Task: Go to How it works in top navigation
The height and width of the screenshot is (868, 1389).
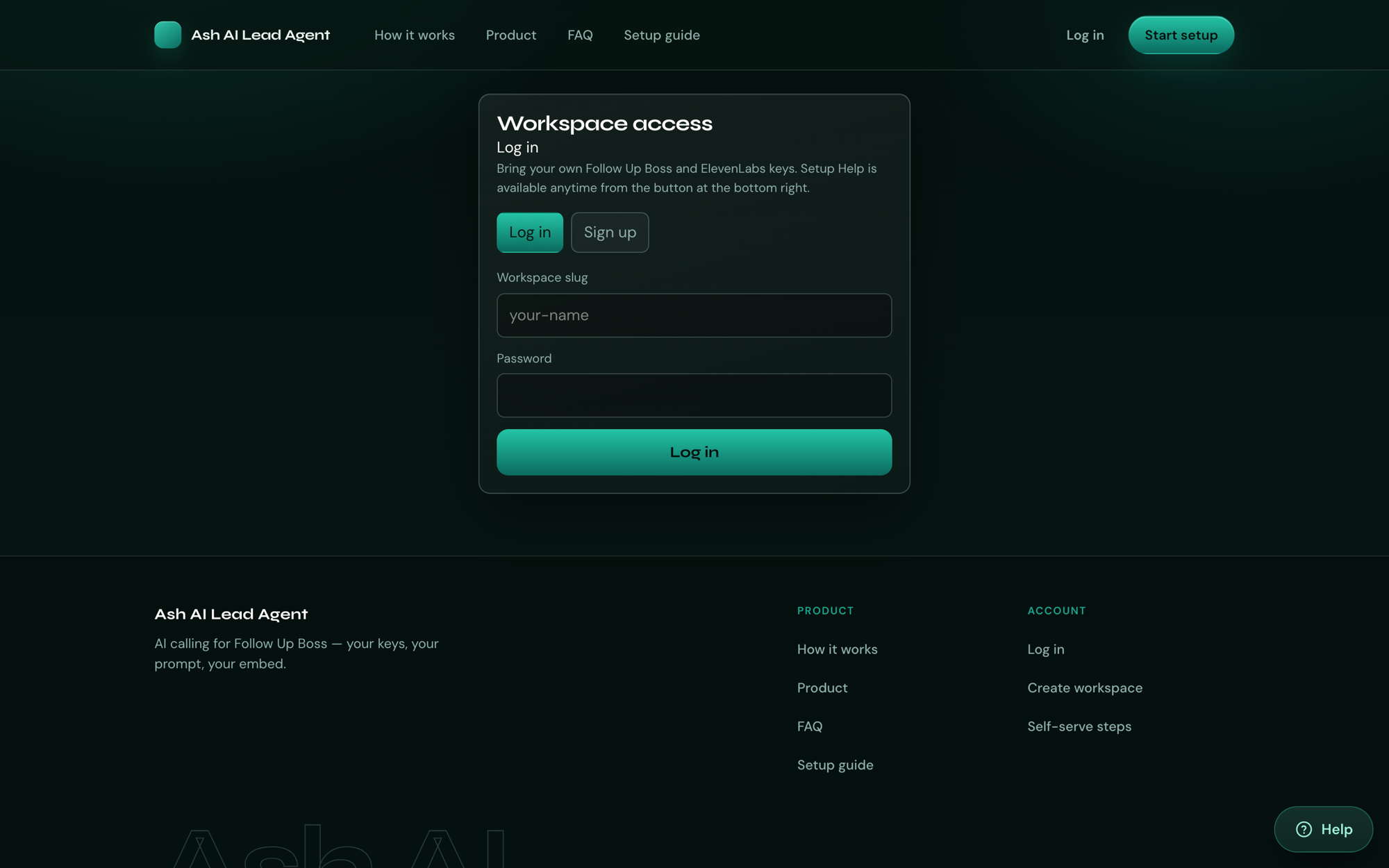Action: [x=415, y=35]
